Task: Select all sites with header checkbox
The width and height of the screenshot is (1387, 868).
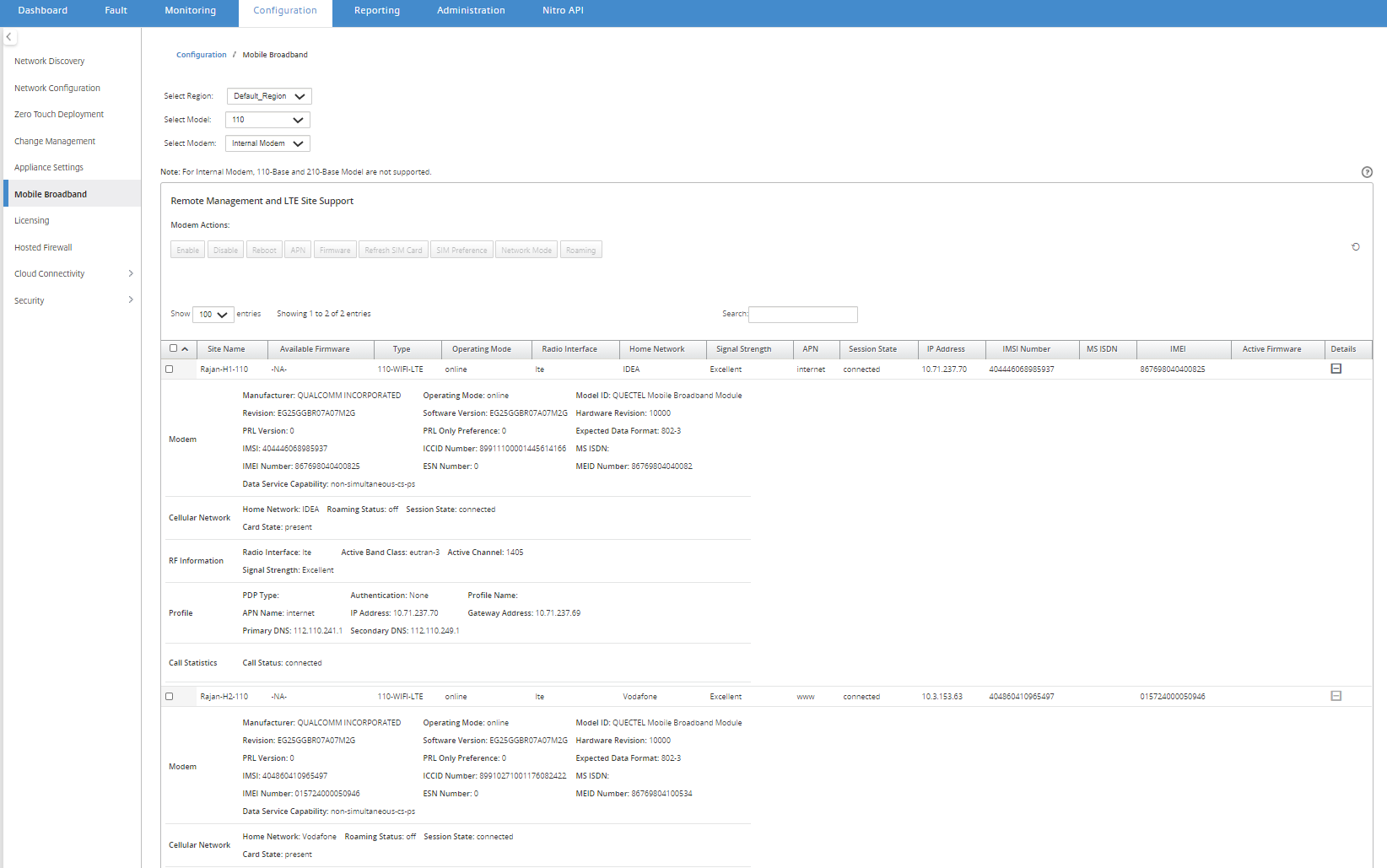Action: (173, 348)
